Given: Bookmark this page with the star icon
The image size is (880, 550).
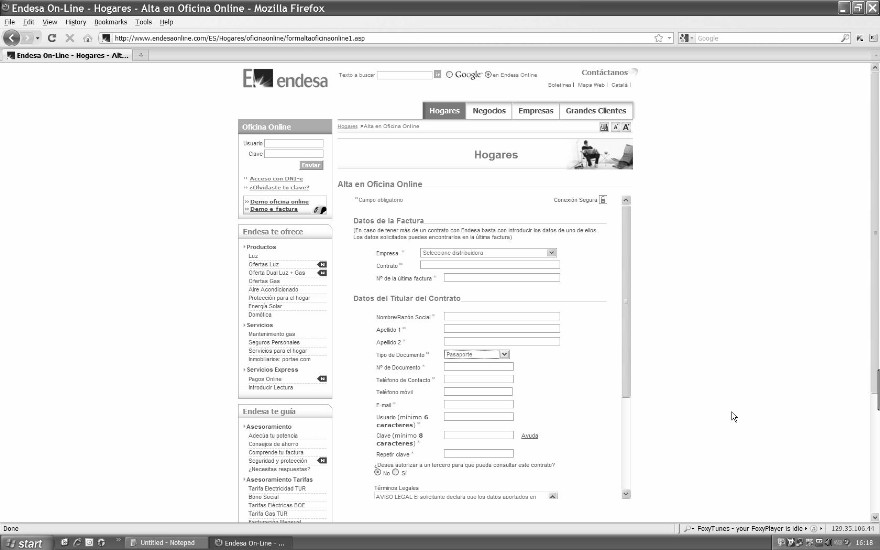Looking at the screenshot, I should click(x=659, y=38).
